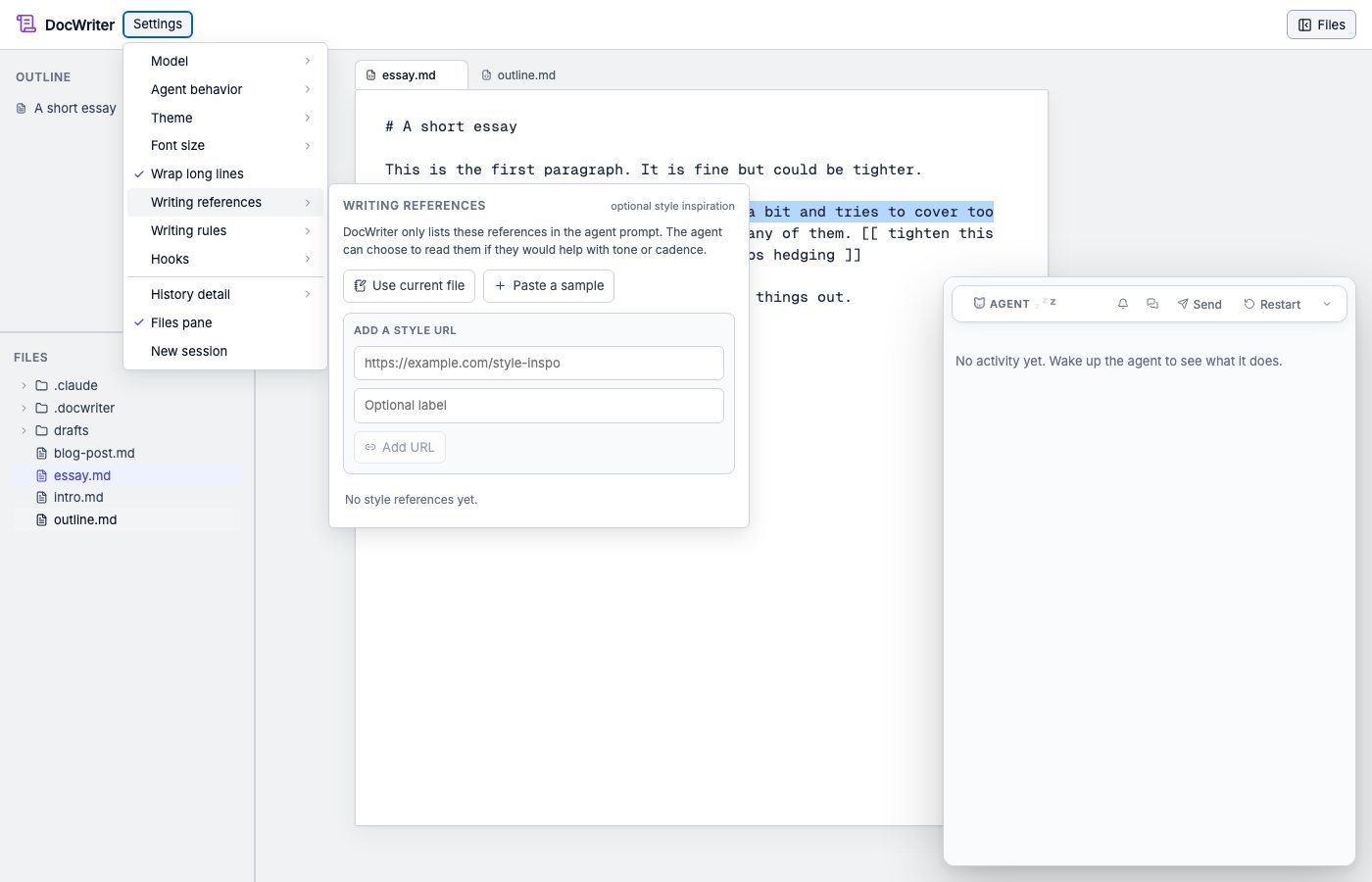Click the Settings menu button
Viewport: 1372px width, 882px height.
158,24
